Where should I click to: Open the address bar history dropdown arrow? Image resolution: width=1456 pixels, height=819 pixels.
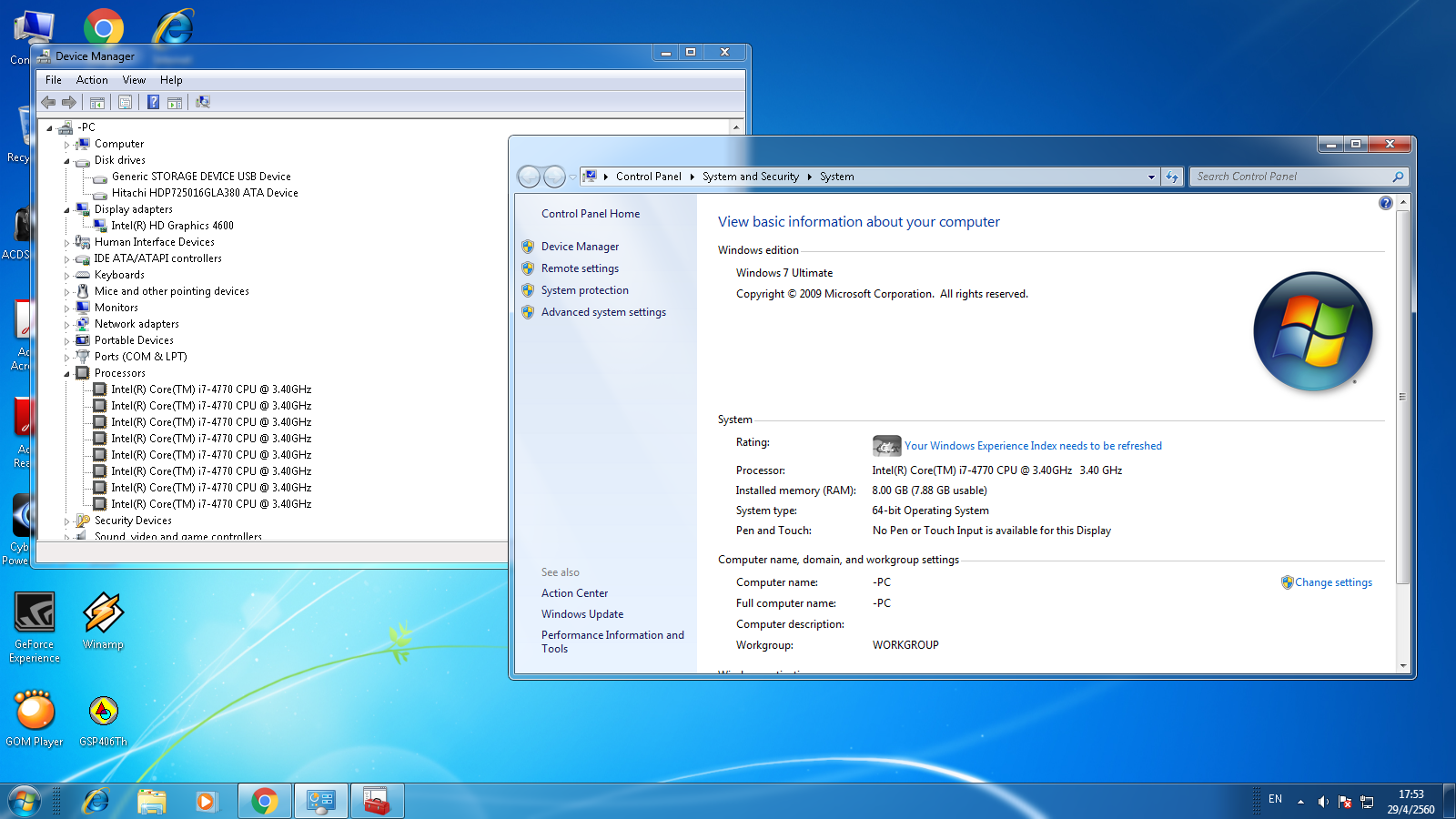pyautogui.click(x=1151, y=177)
